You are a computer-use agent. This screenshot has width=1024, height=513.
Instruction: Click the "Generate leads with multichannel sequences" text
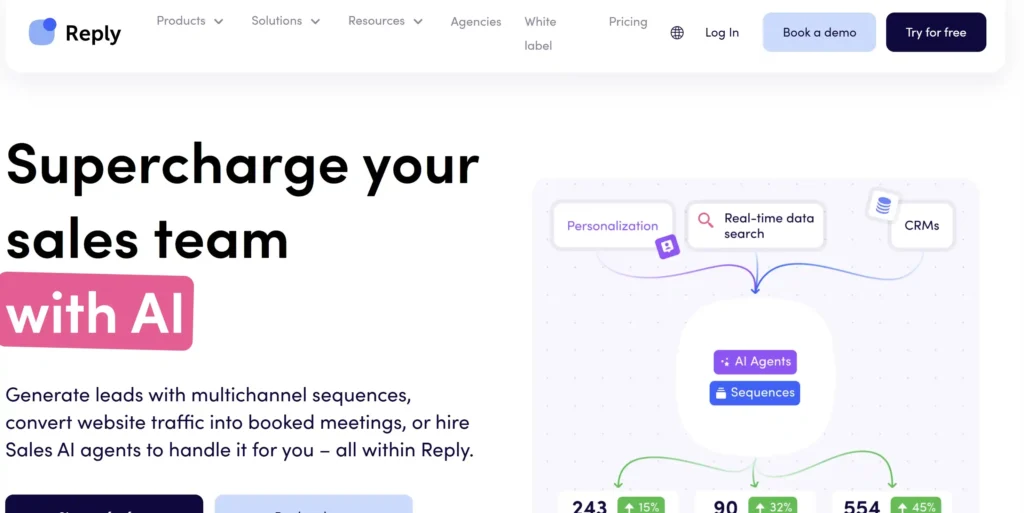(208, 395)
